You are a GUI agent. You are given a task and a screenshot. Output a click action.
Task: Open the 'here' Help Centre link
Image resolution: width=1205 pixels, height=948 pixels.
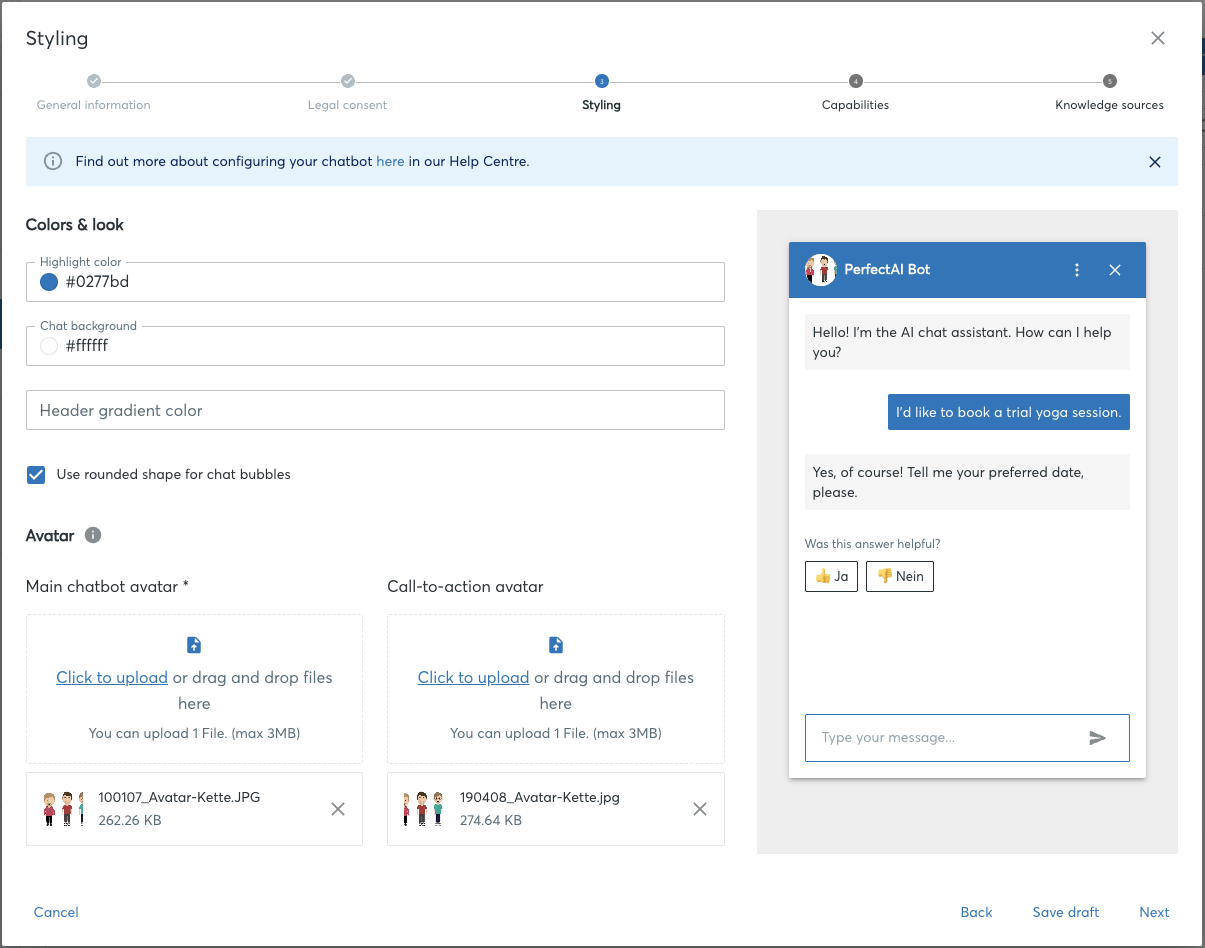pos(390,161)
